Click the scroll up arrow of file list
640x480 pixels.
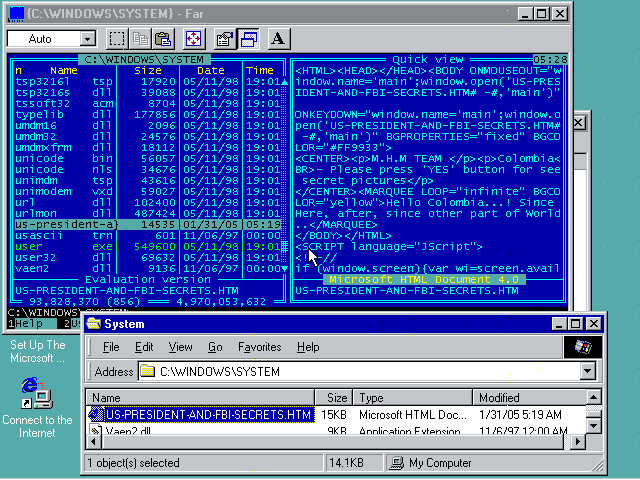[594, 398]
